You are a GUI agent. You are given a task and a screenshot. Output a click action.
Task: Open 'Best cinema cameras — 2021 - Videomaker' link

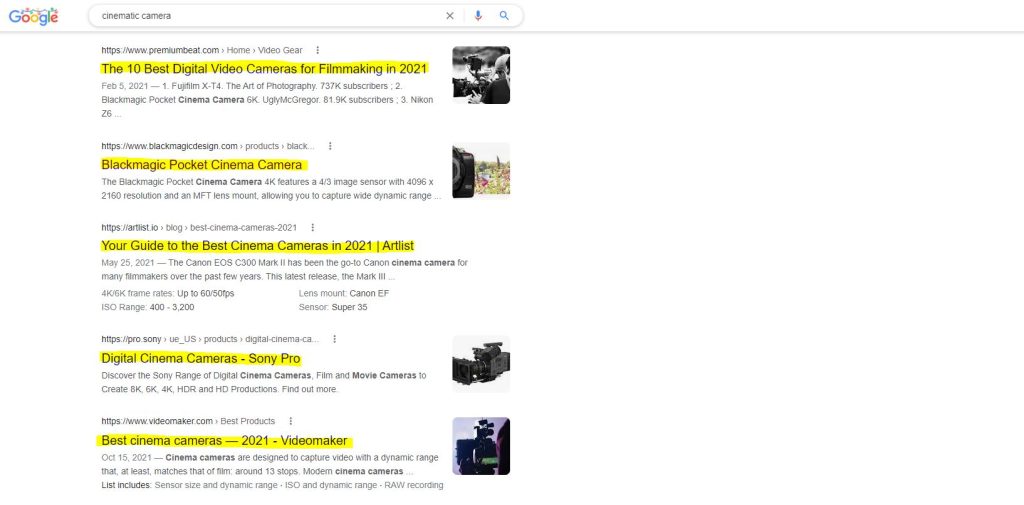(x=224, y=441)
